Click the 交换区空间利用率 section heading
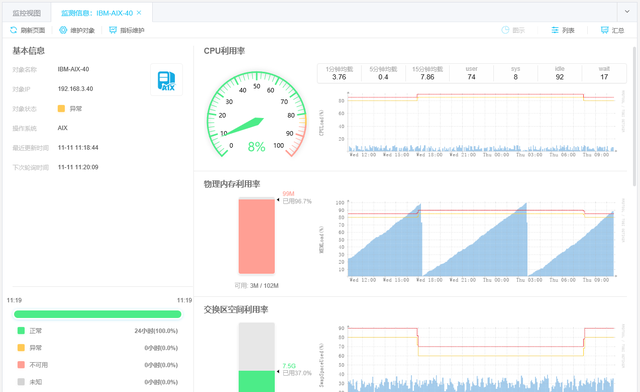The height and width of the screenshot is (392, 640). pos(236,310)
